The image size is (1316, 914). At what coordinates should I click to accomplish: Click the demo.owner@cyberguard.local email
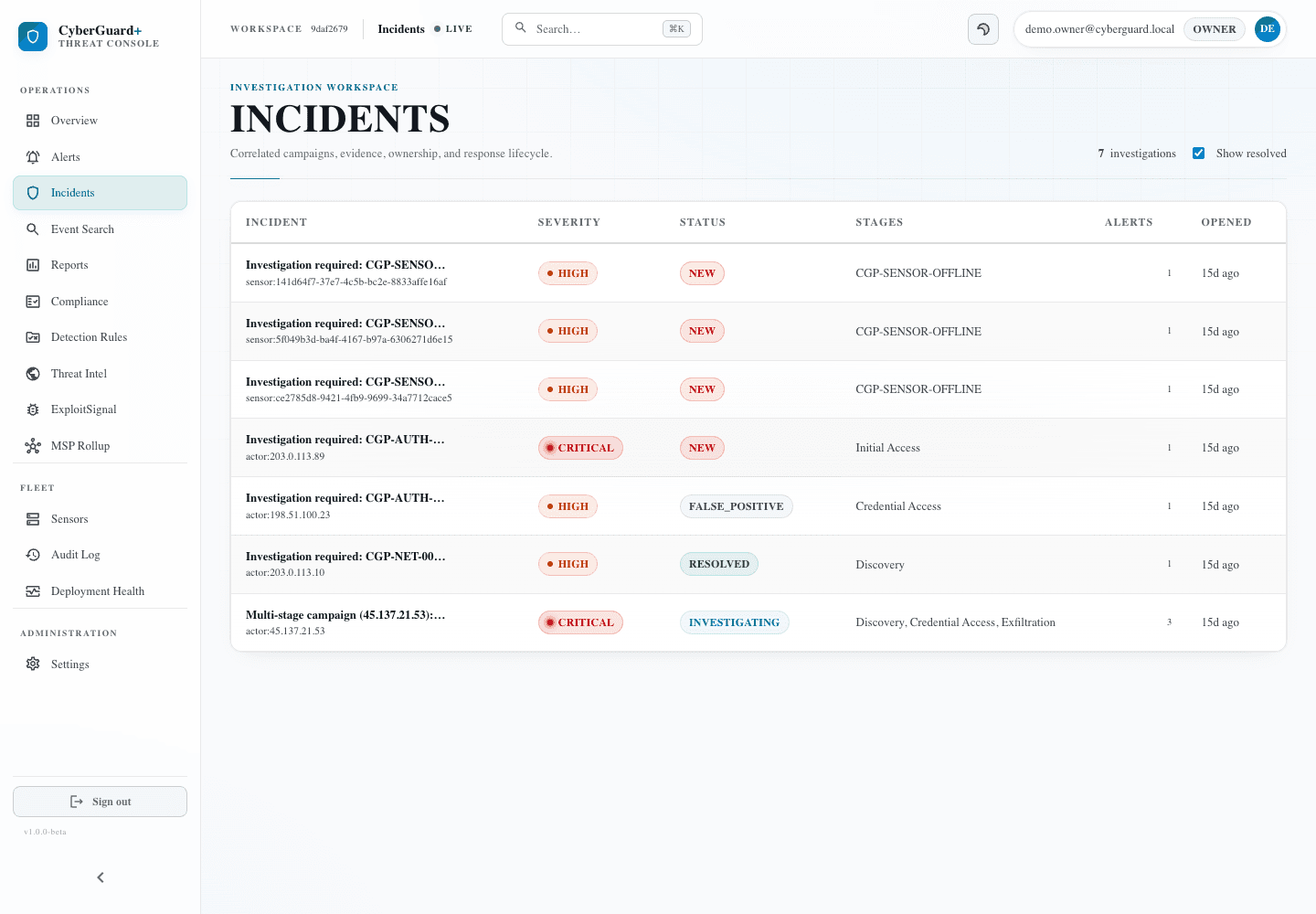(x=1099, y=29)
